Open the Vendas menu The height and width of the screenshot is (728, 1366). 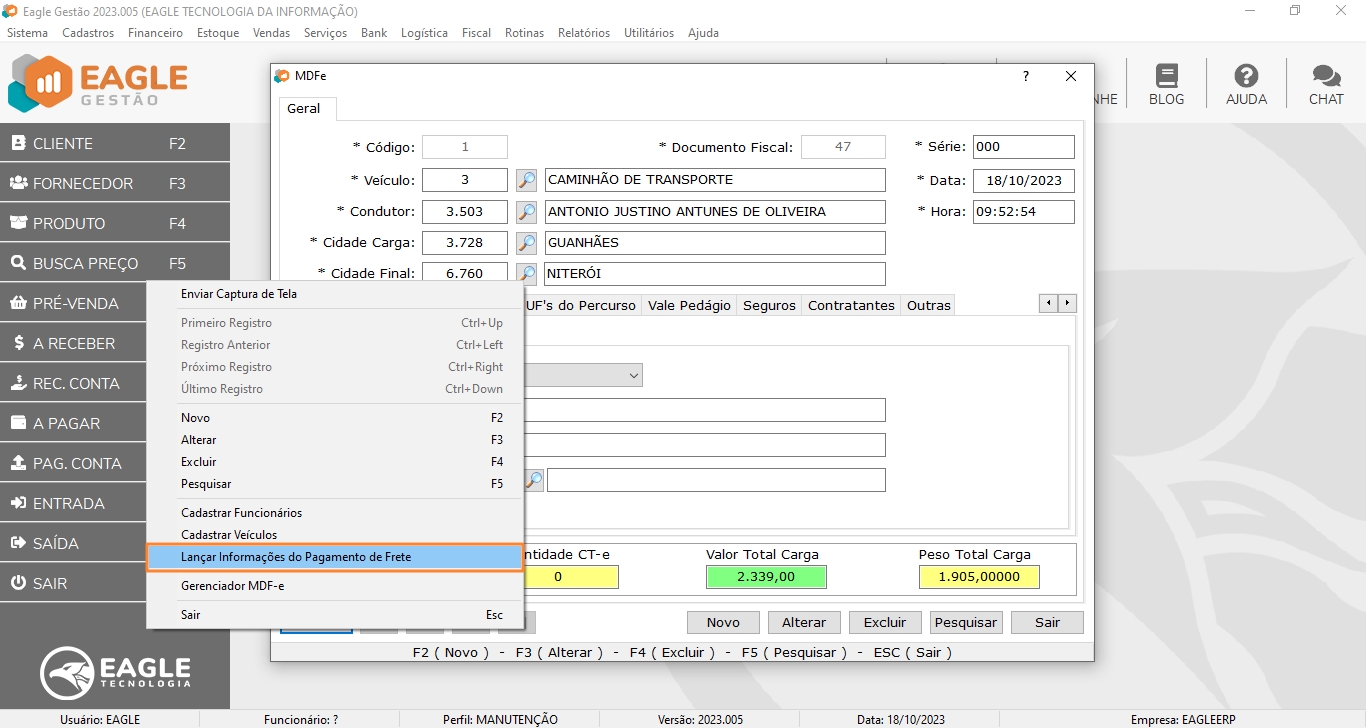[x=271, y=33]
